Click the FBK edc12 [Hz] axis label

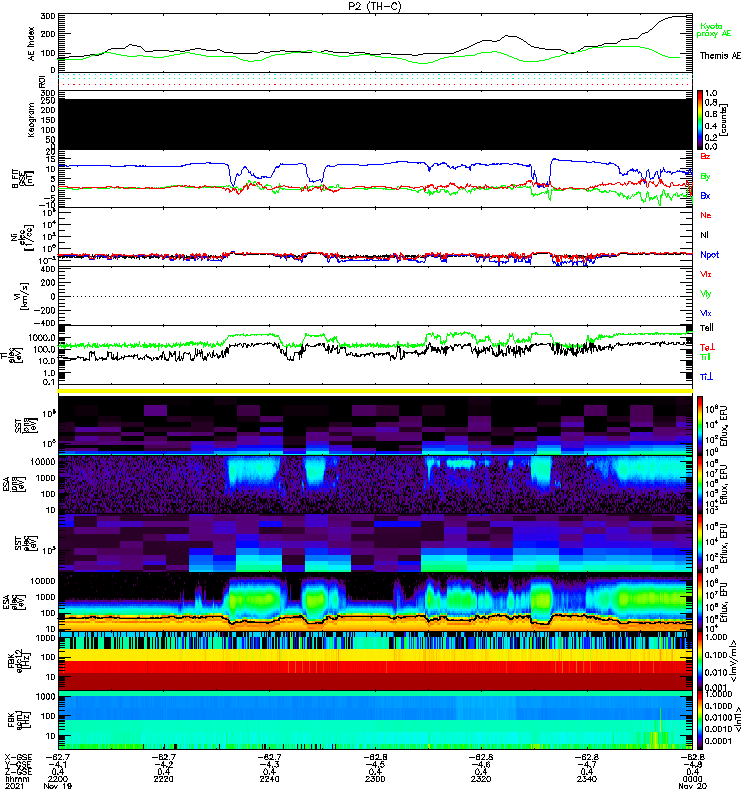click(x=18, y=661)
